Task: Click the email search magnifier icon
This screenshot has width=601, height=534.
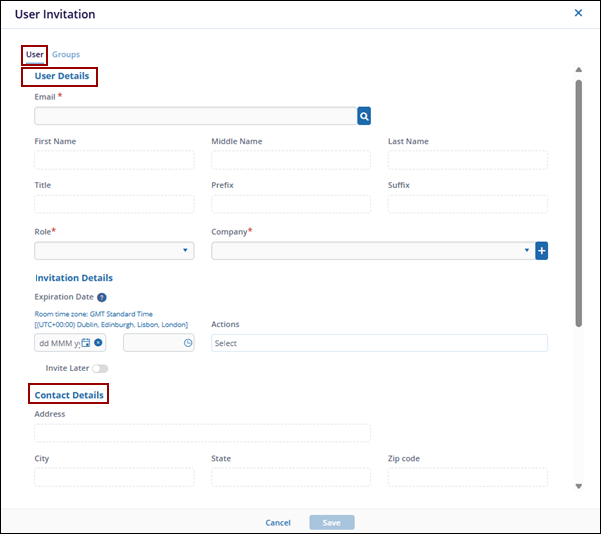Action: tap(365, 116)
